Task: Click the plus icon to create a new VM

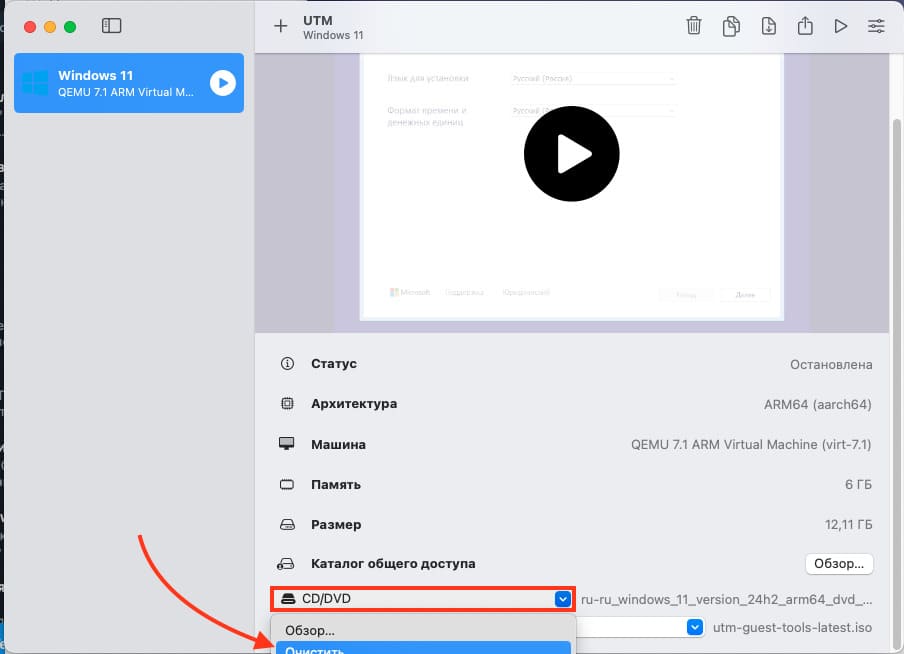Action: [280, 26]
